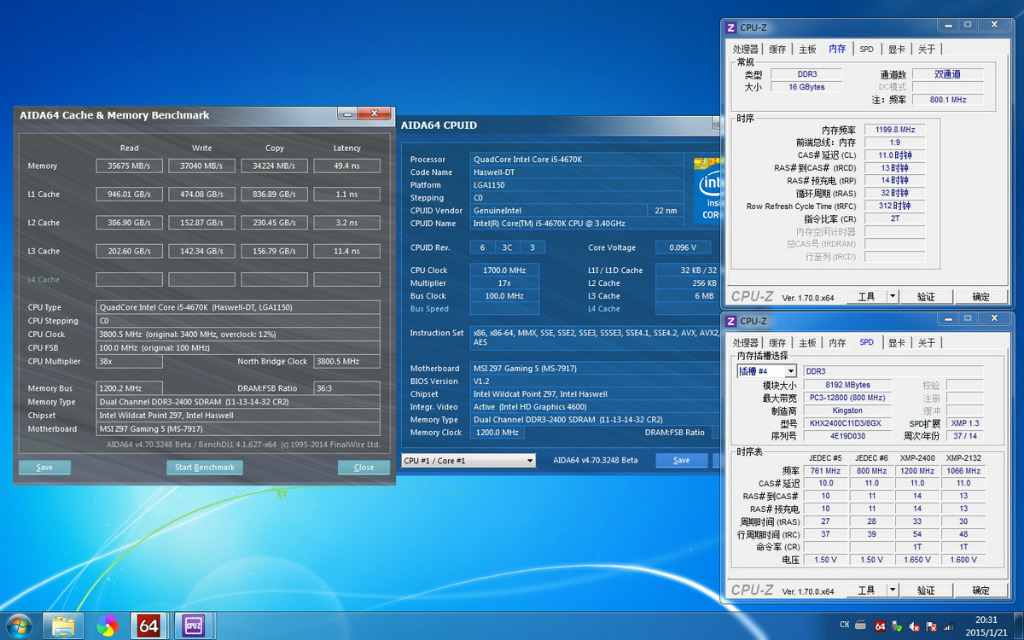Open the 处理器 tab in the lower CPU-Z window

tap(745, 342)
